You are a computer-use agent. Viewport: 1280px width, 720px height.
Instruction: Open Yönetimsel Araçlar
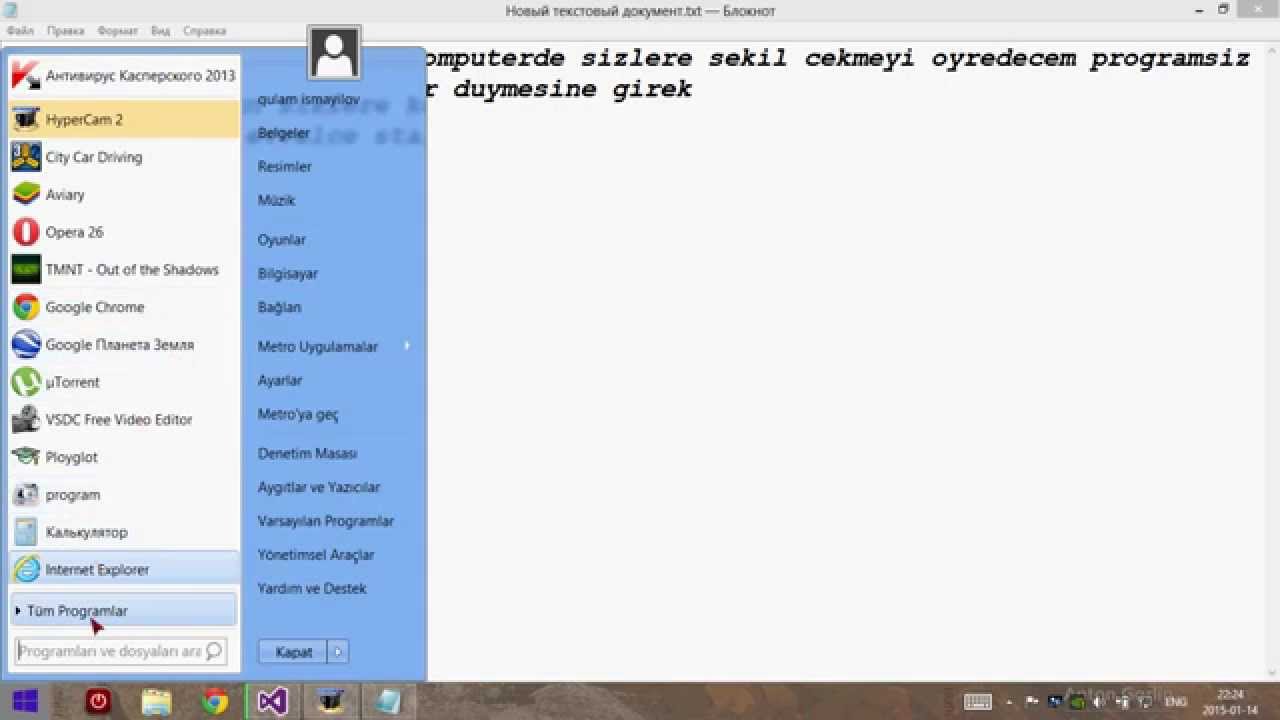tap(316, 554)
